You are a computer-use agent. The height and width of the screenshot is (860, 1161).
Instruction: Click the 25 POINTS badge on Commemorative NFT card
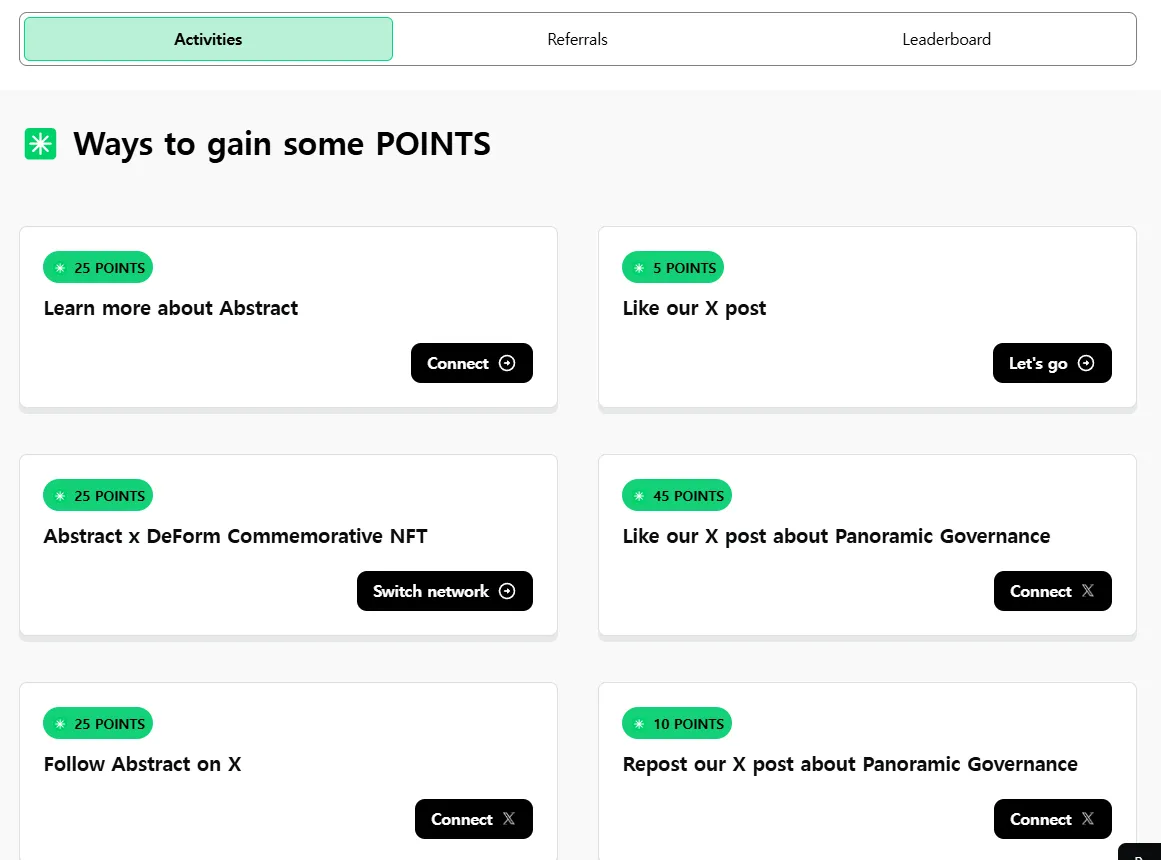98,496
